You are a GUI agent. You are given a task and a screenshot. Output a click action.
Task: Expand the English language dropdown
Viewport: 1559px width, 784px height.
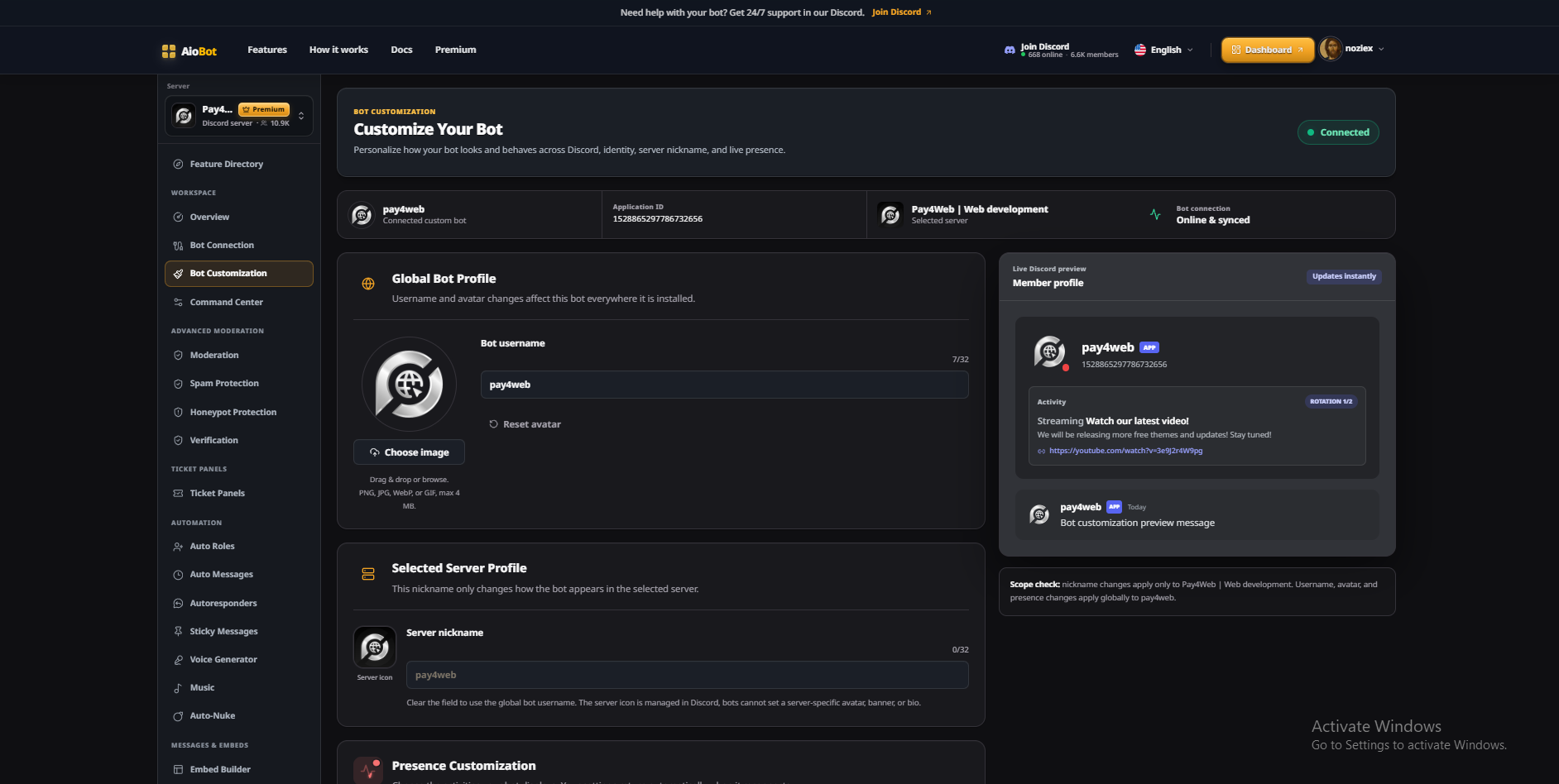point(1190,50)
